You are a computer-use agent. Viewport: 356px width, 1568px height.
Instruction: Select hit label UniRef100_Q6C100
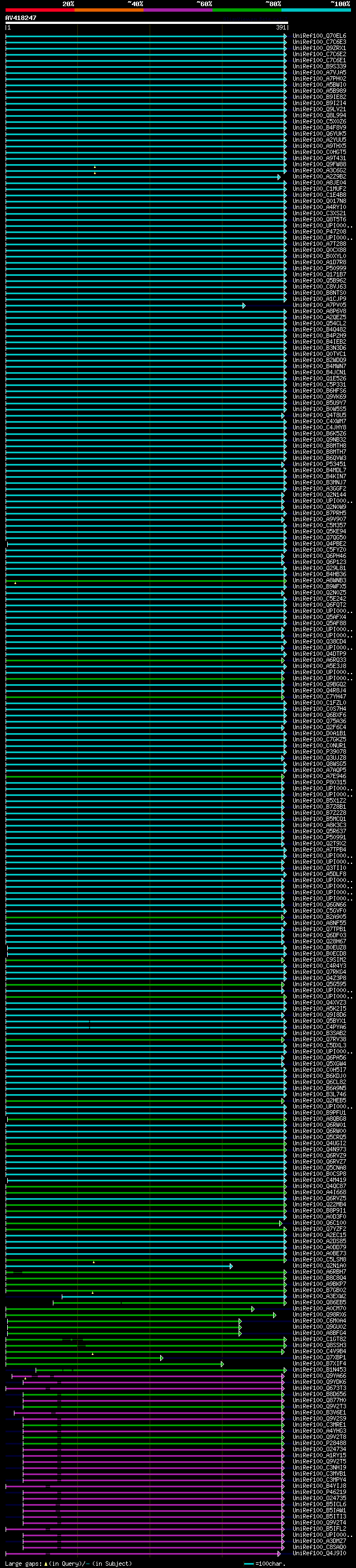pos(319,1223)
